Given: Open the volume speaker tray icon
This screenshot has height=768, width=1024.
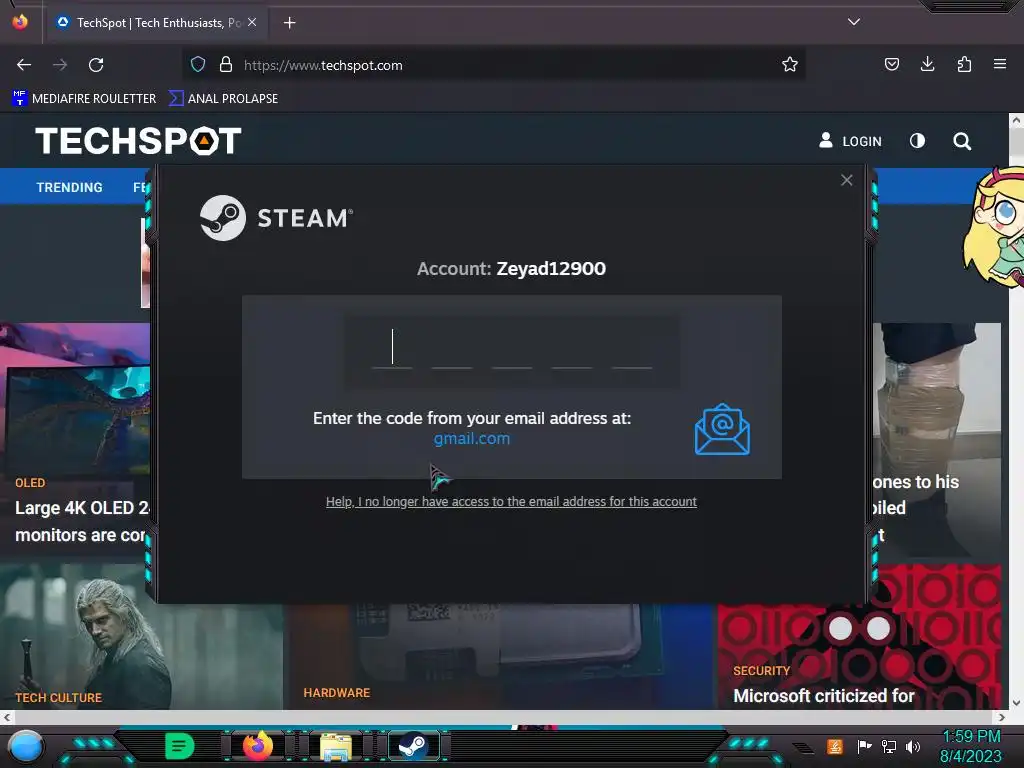Looking at the screenshot, I should pyautogui.click(x=913, y=746).
